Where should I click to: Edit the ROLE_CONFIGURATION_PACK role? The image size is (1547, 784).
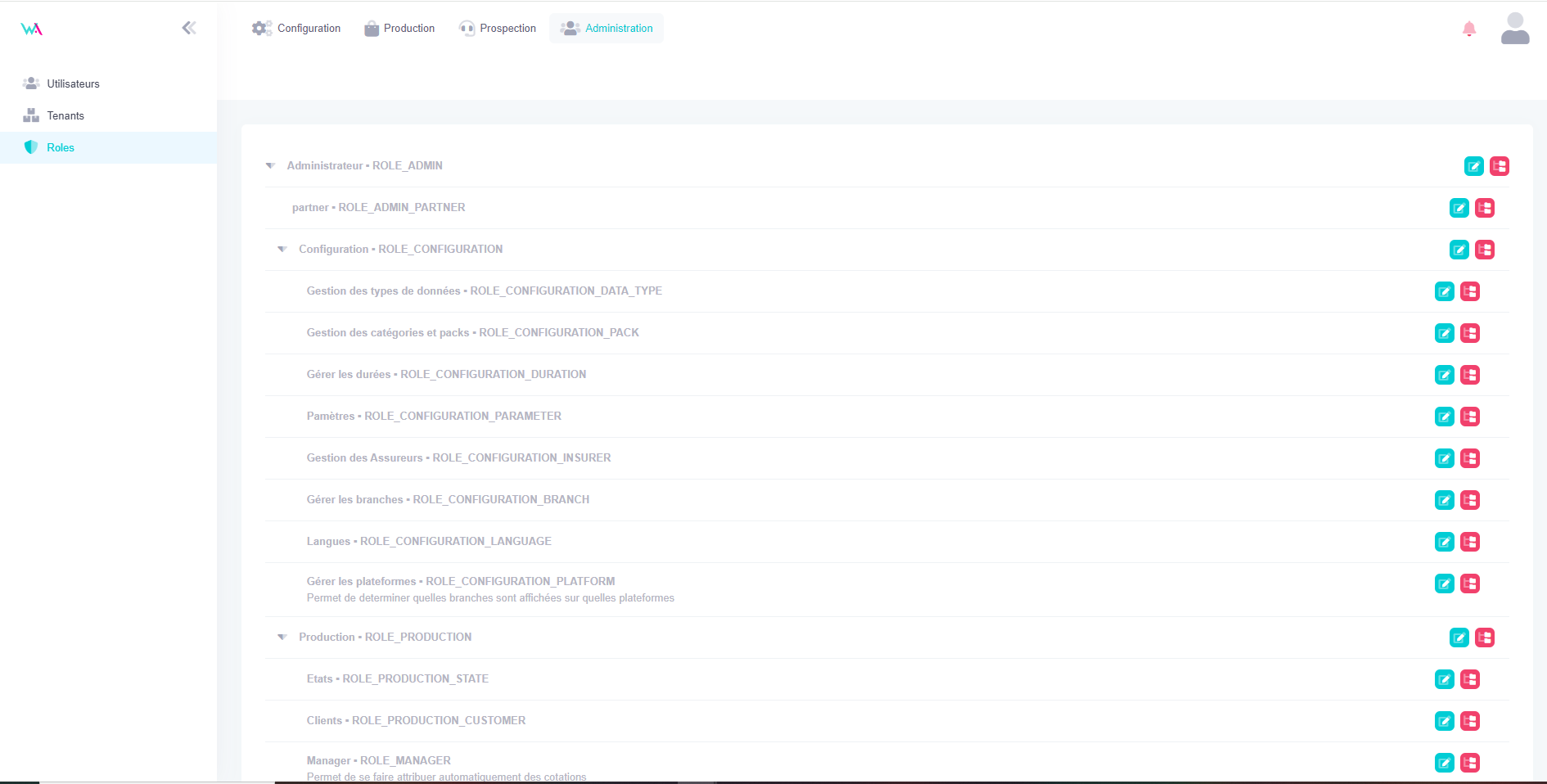tap(1444, 333)
